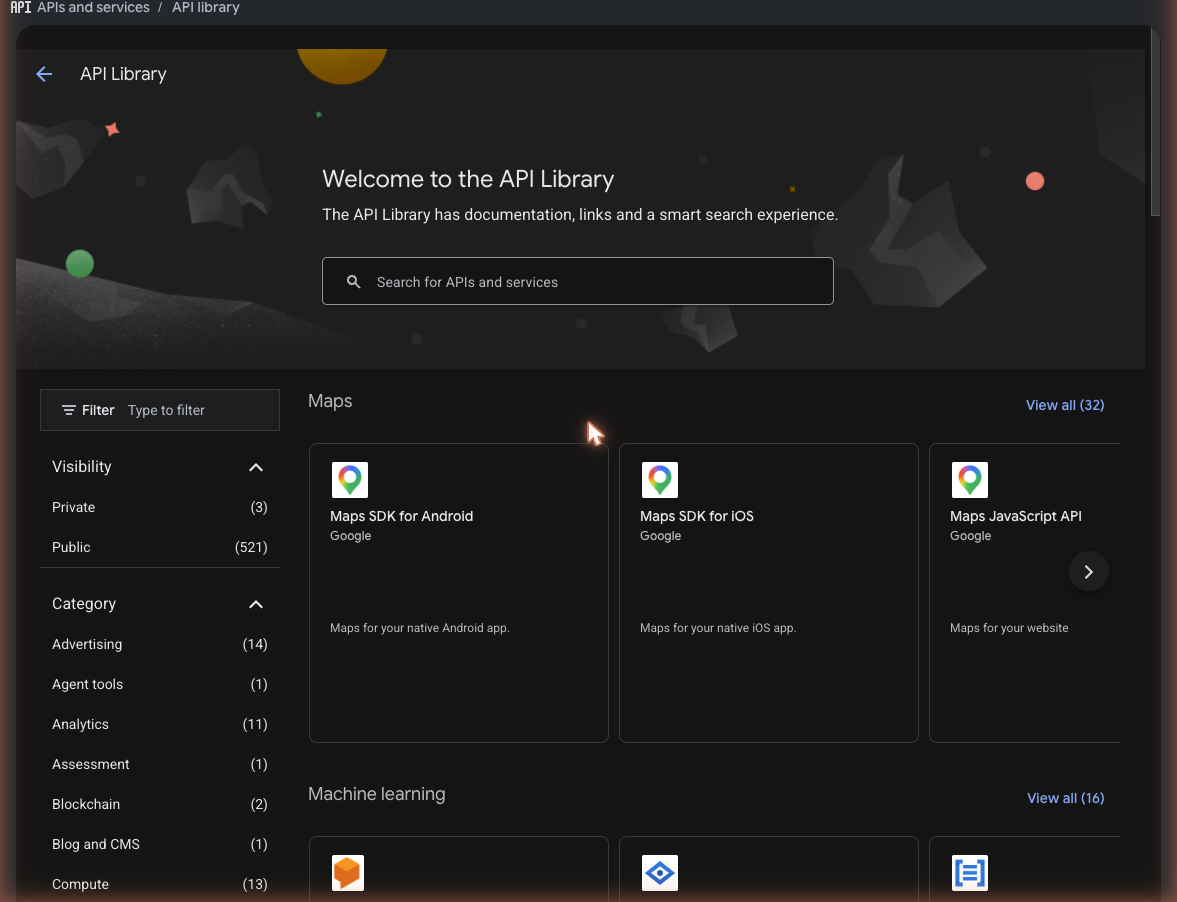
Task: Click the API Library page title
Action: (123, 74)
